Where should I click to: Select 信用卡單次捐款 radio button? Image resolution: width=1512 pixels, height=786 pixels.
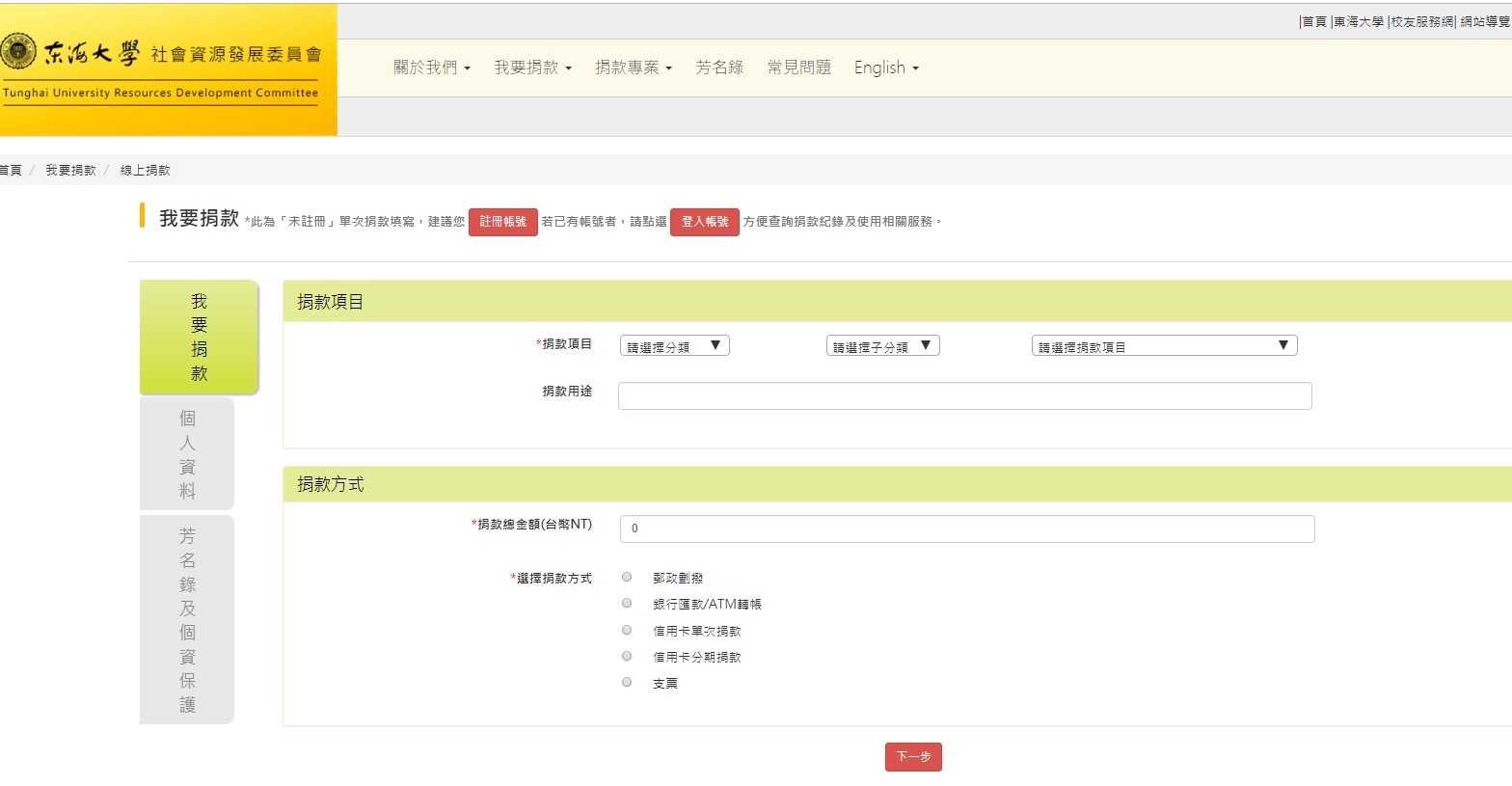(x=627, y=630)
